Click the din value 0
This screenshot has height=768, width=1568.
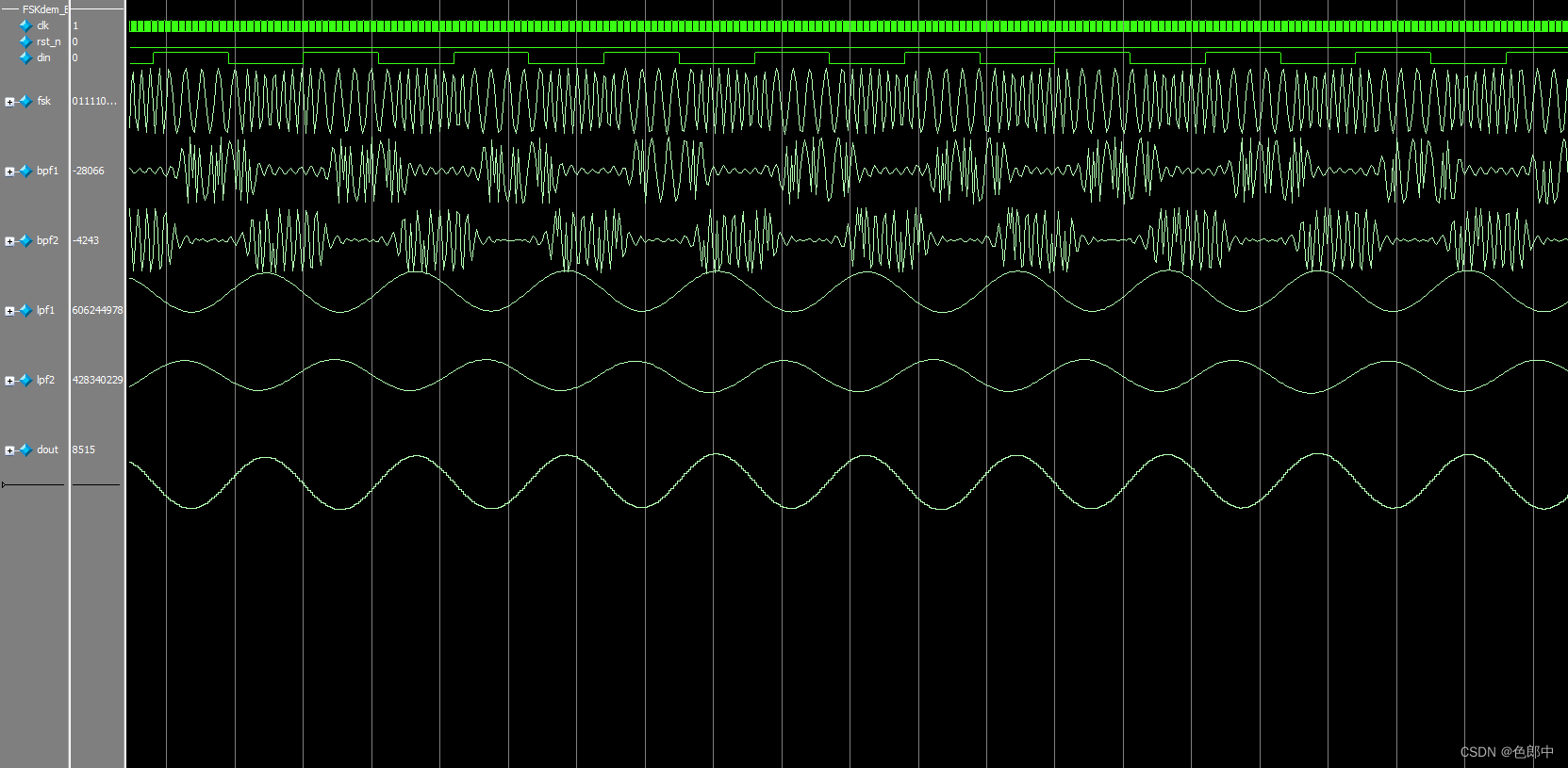[x=75, y=57]
